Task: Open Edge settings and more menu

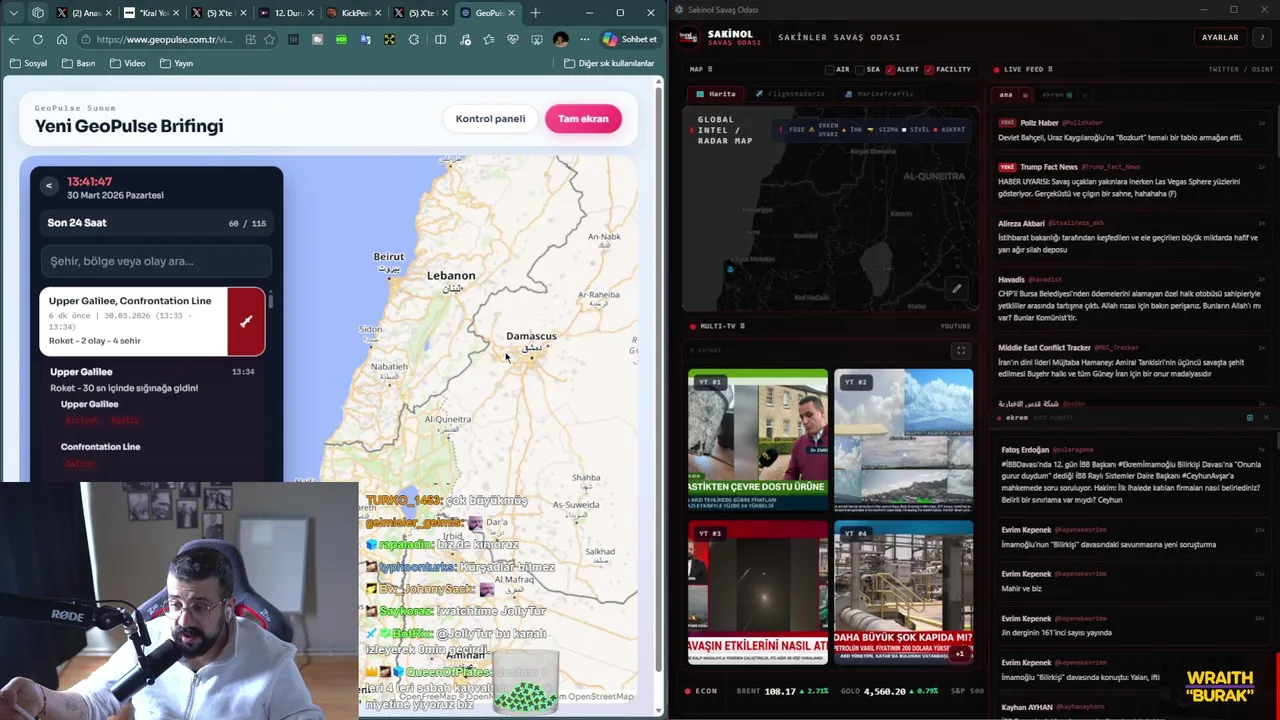Action: pos(584,39)
